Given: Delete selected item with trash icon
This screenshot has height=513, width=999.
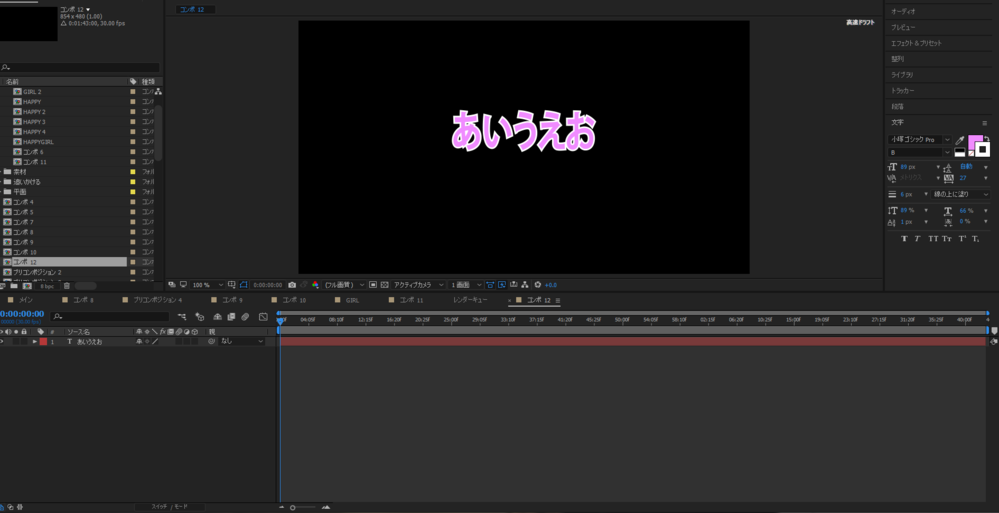Looking at the screenshot, I should click(66, 285).
